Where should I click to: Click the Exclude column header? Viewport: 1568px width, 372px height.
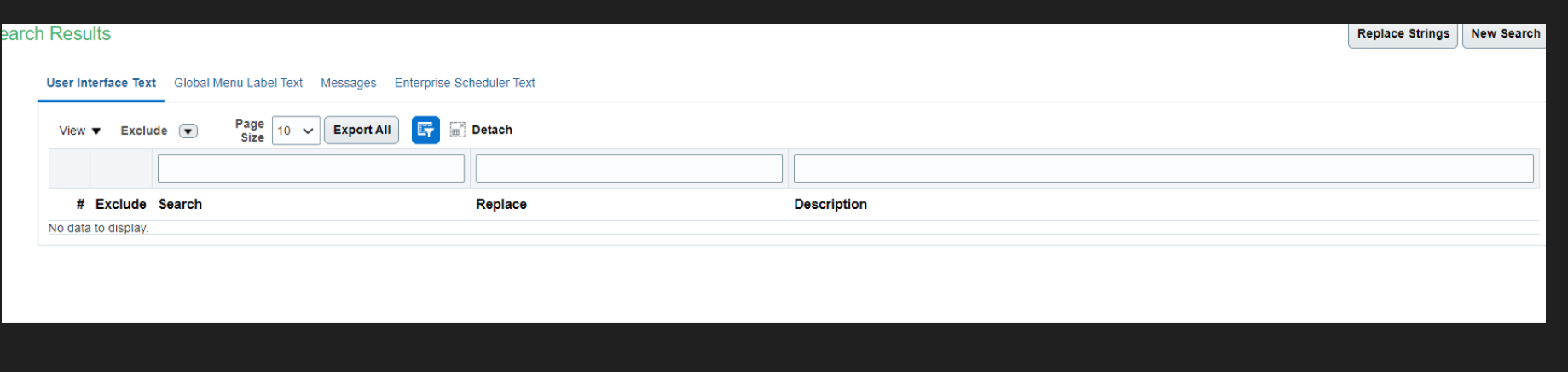point(120,204)
